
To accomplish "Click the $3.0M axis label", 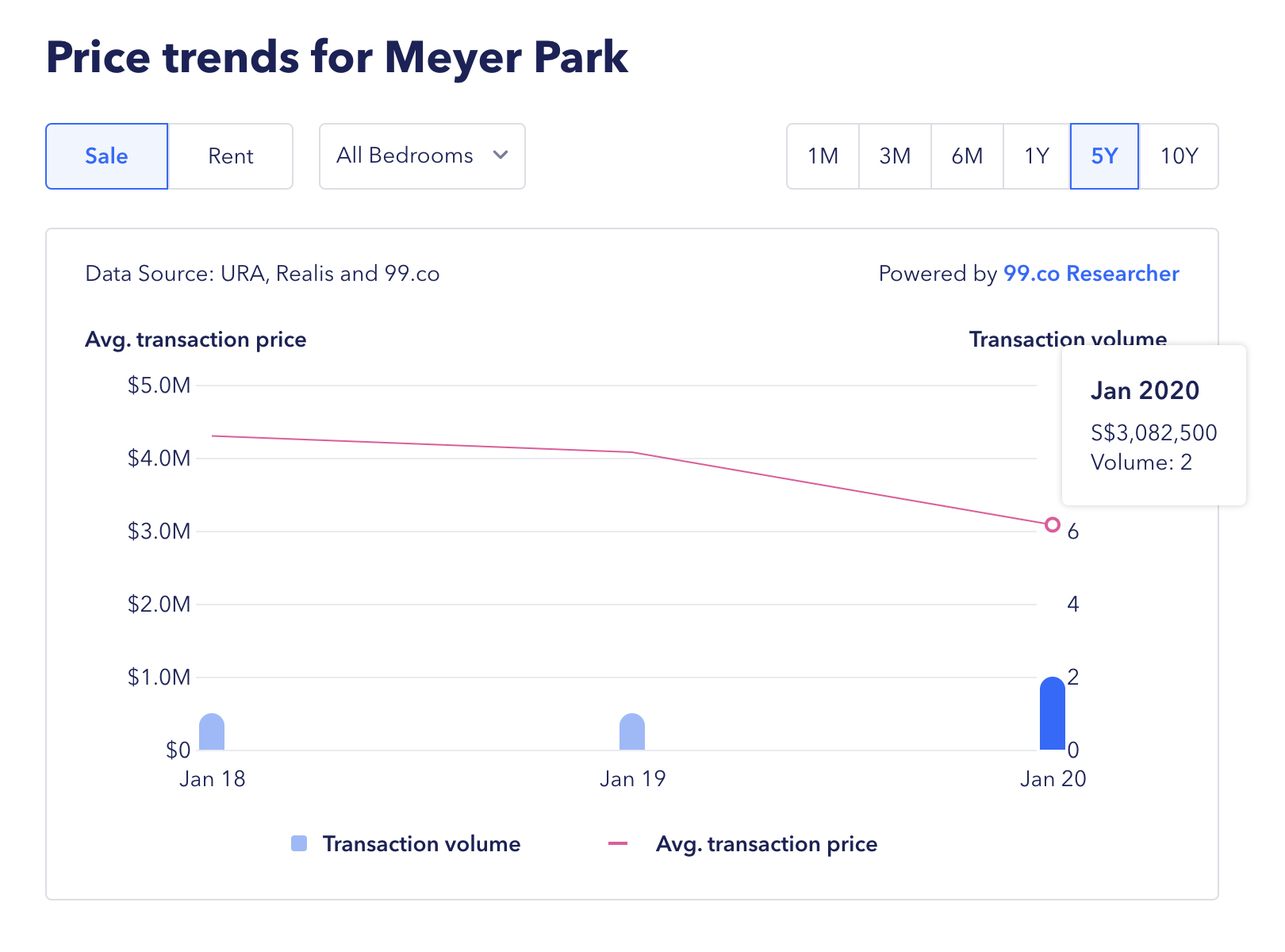I will [159, 532].
